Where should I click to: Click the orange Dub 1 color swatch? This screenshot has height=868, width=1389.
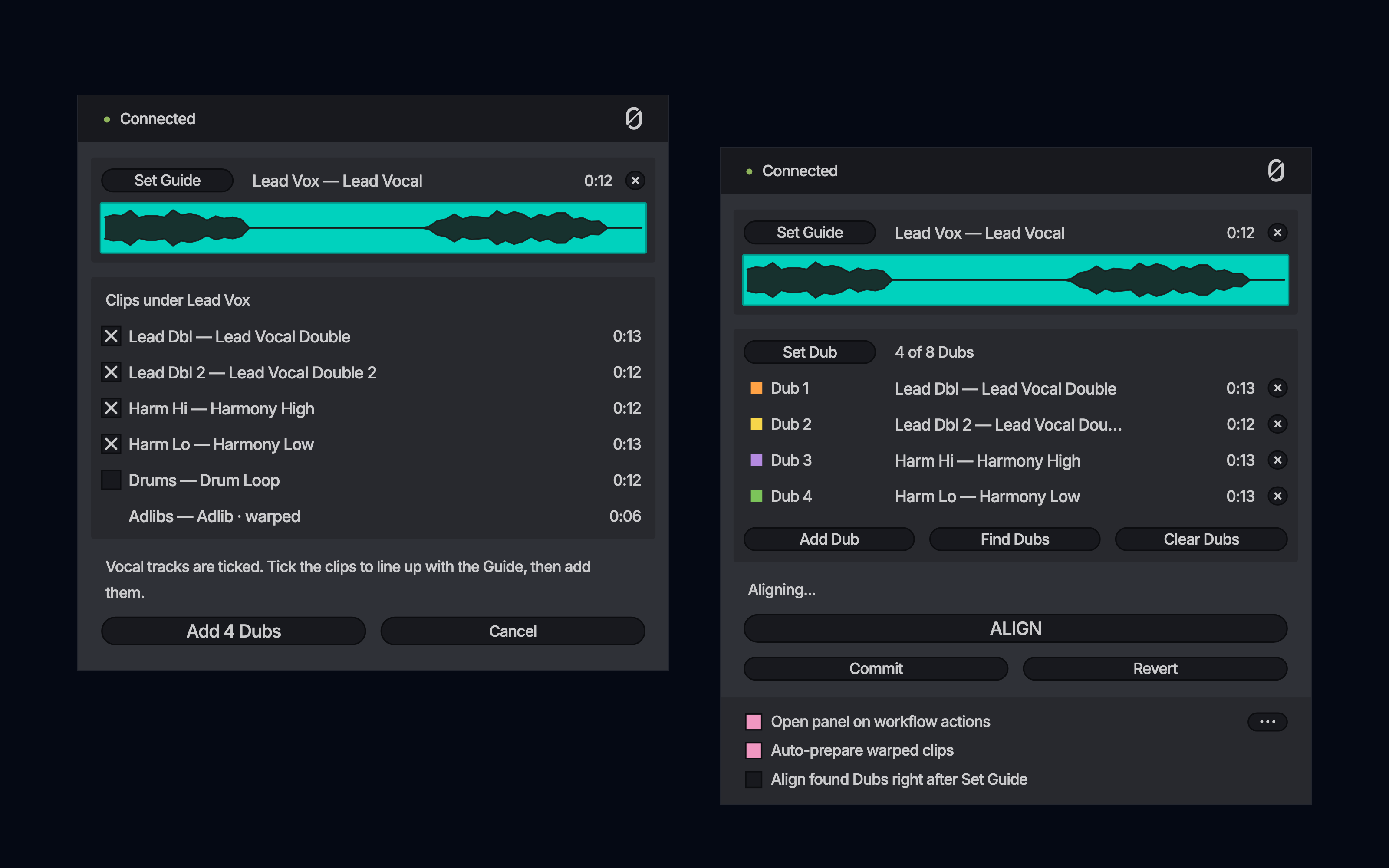757,388
